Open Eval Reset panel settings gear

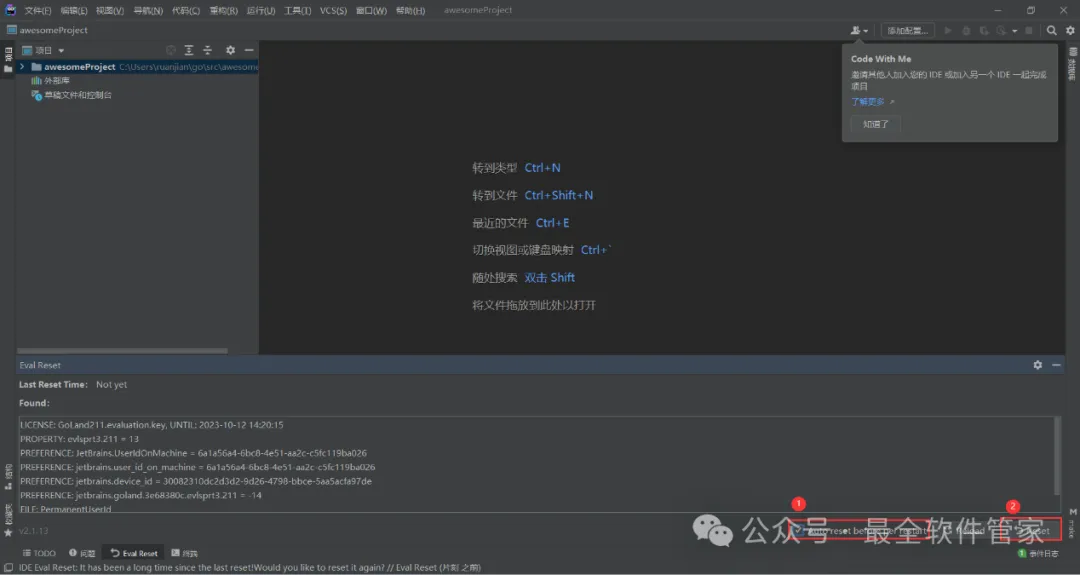1037,365
